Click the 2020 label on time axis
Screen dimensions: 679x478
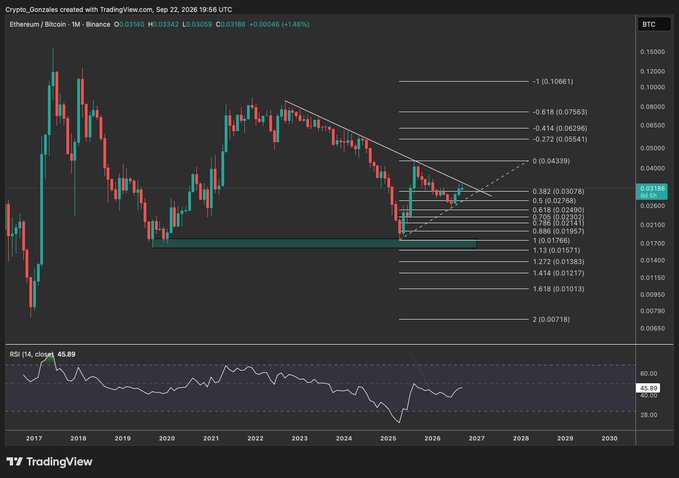(167, 438)
